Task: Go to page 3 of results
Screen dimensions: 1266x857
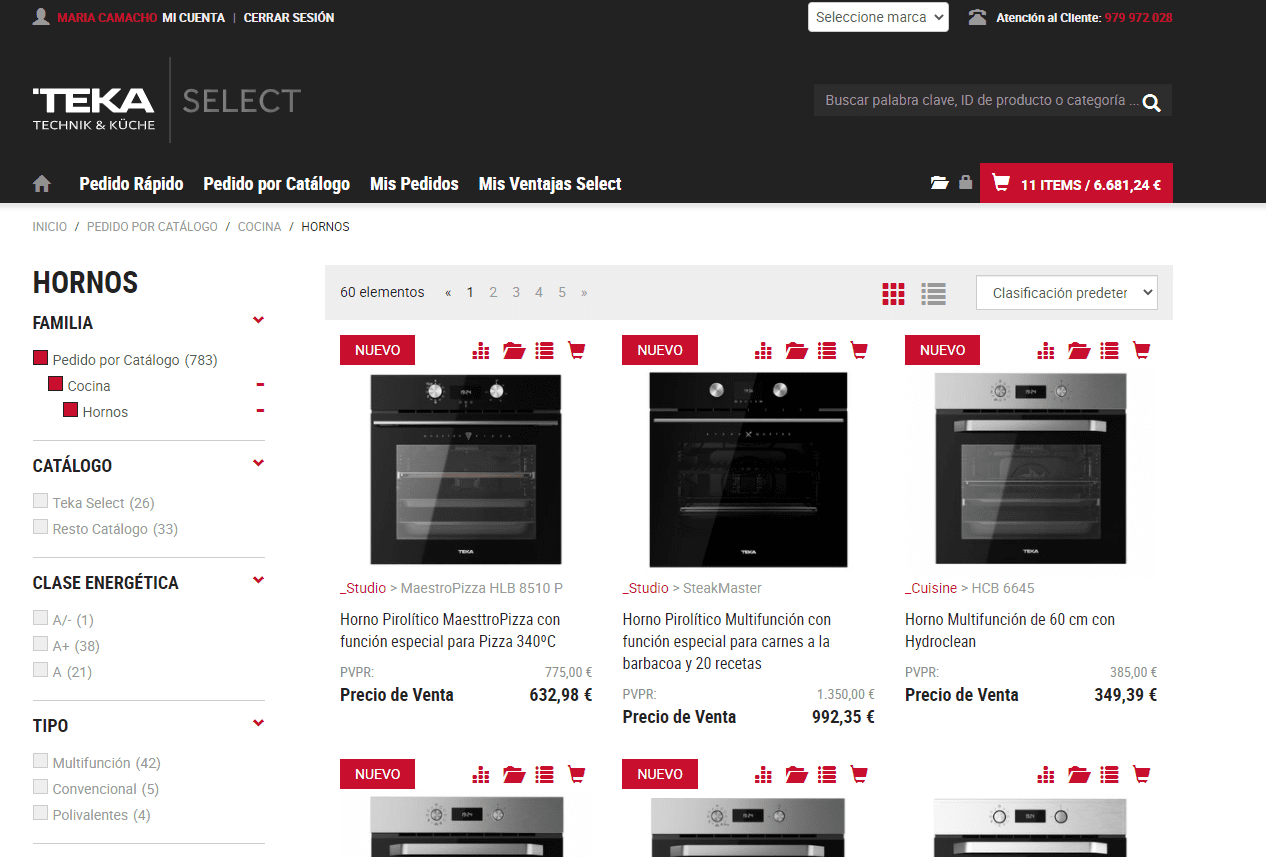Action: pyautogui.click(x=516, y=293)
